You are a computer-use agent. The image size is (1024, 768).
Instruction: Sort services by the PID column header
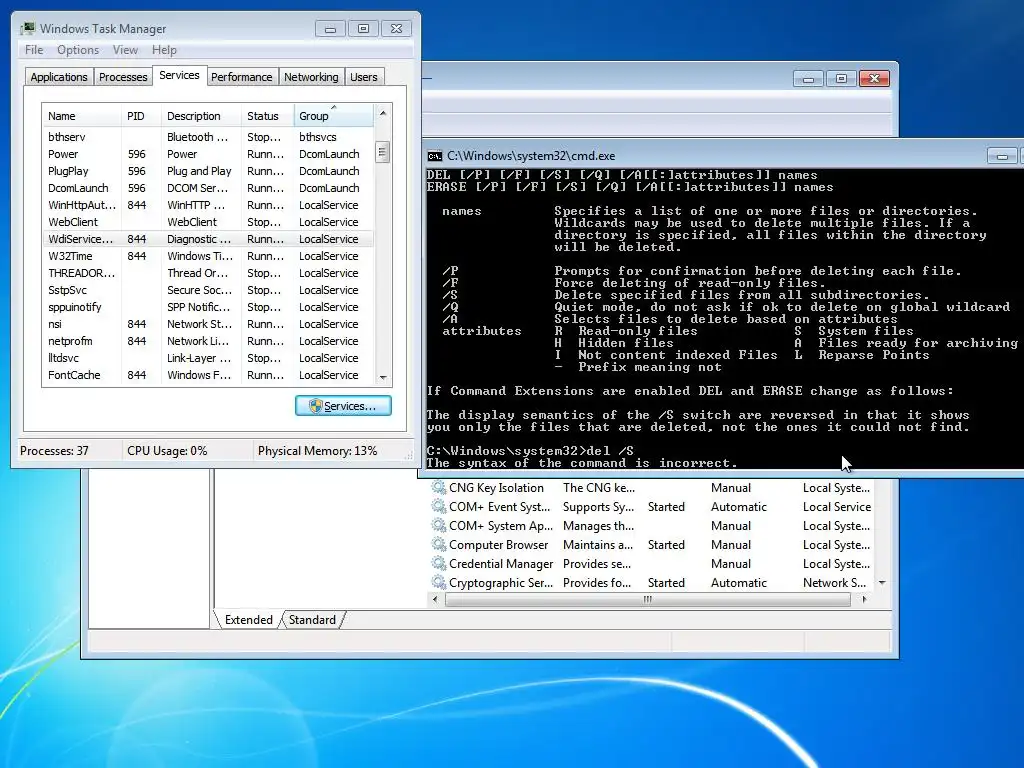point(141,116)
